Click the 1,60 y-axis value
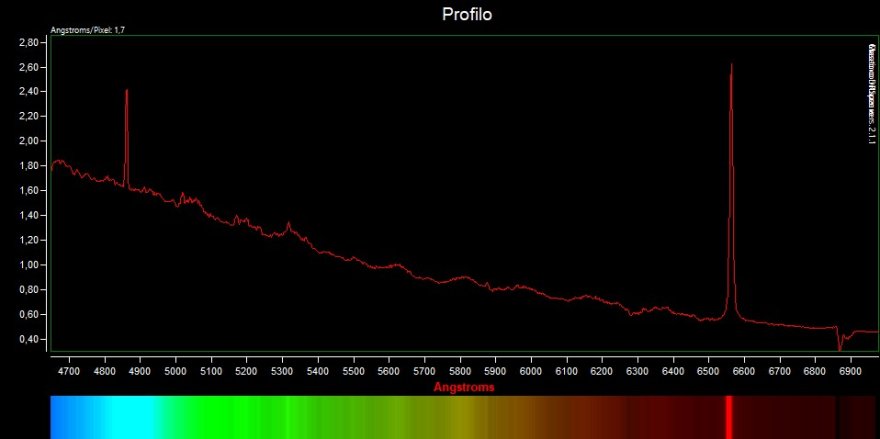Viewport: 880px width, 439px height. click(x=28, y=190)
